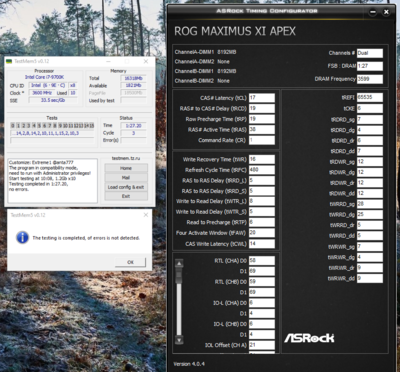400x372 pixels.
Task: Click the ASRock logo
Action: 309,338
